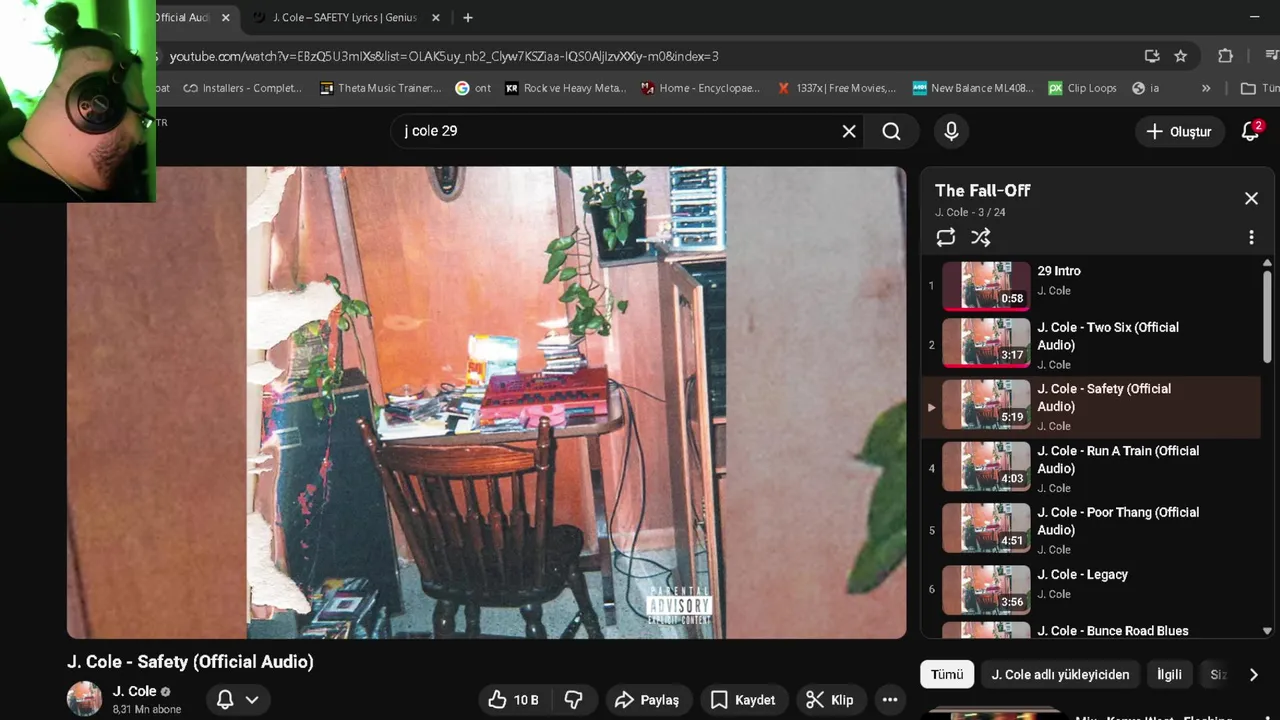
Task: Open Home - Encyclopae... bookmark
Action: 701,88
